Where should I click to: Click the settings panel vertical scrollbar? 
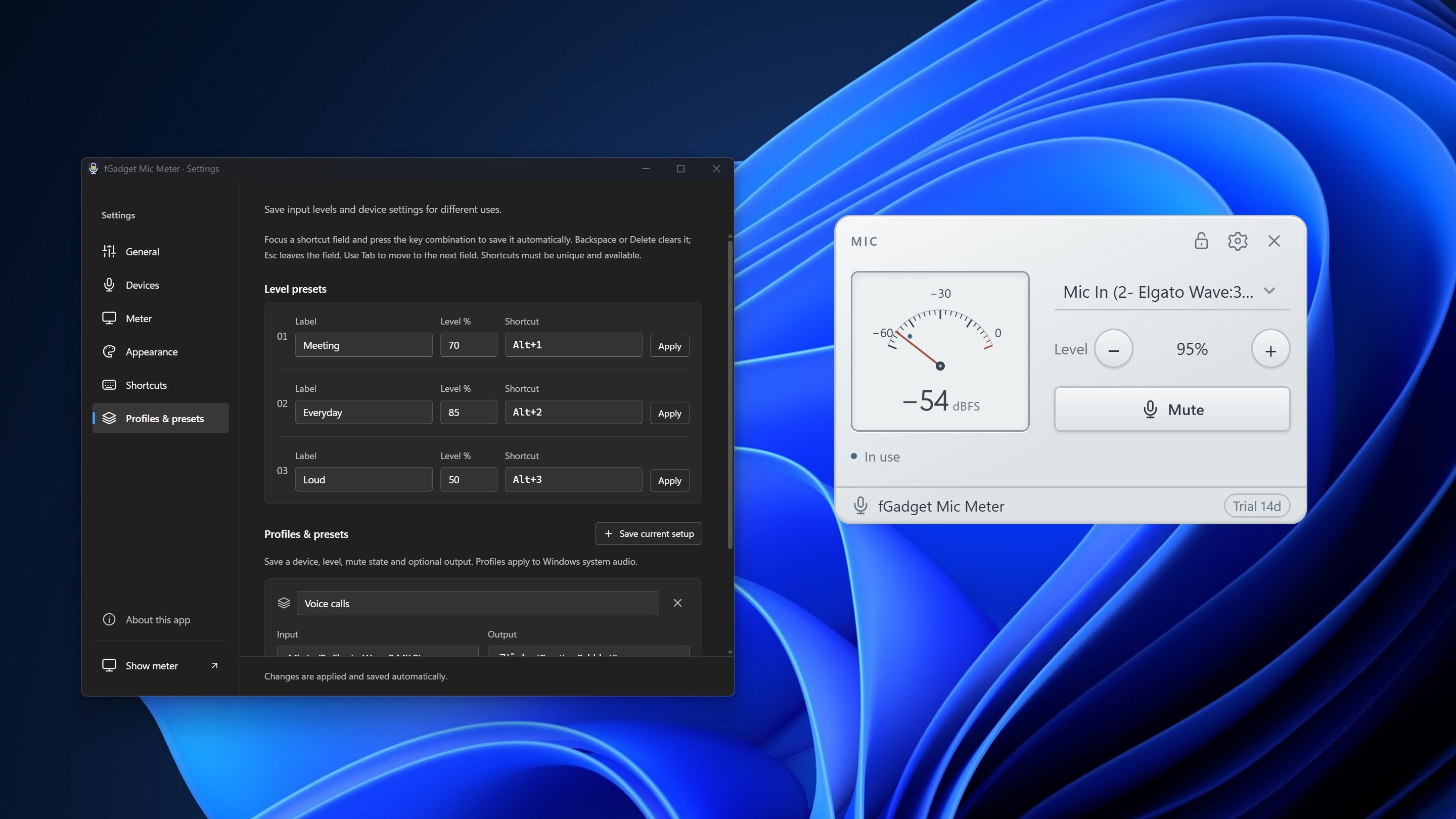pos(730,394)
